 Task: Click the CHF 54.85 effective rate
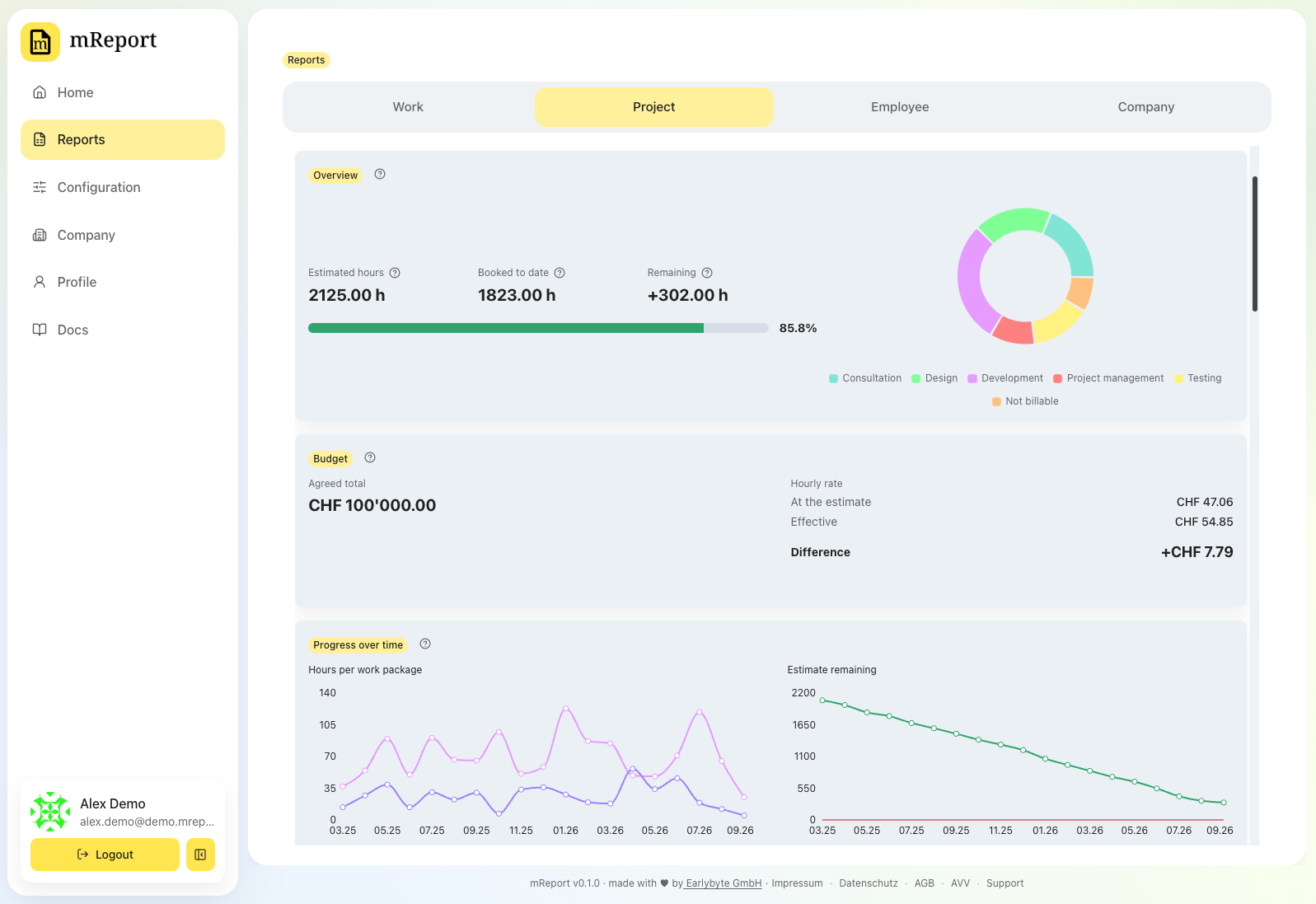point(1204,522)
